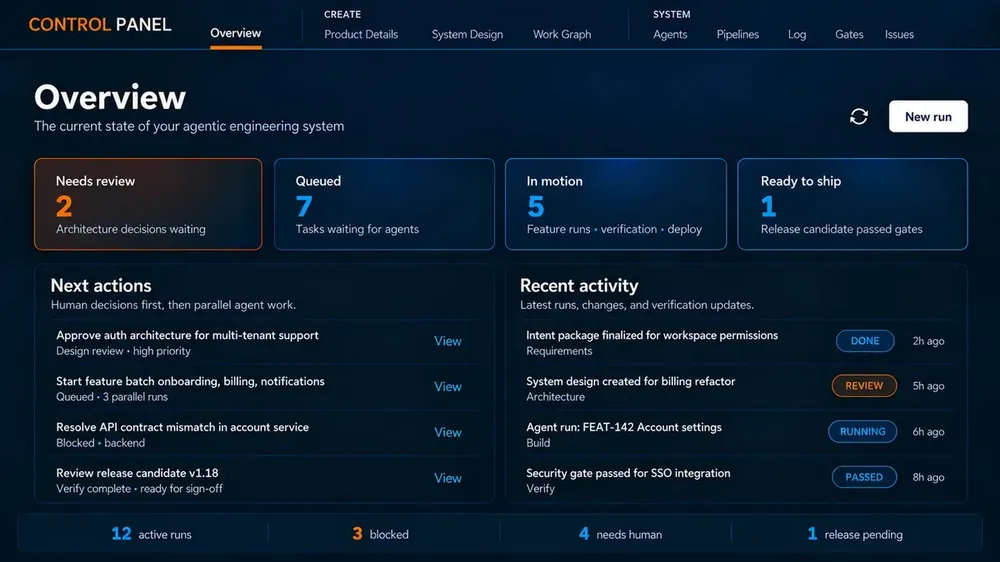1000x562 pixels.
Task: Click the '3 blocked' footer stat
Action: pyautogui.click(x=380, y=534)
